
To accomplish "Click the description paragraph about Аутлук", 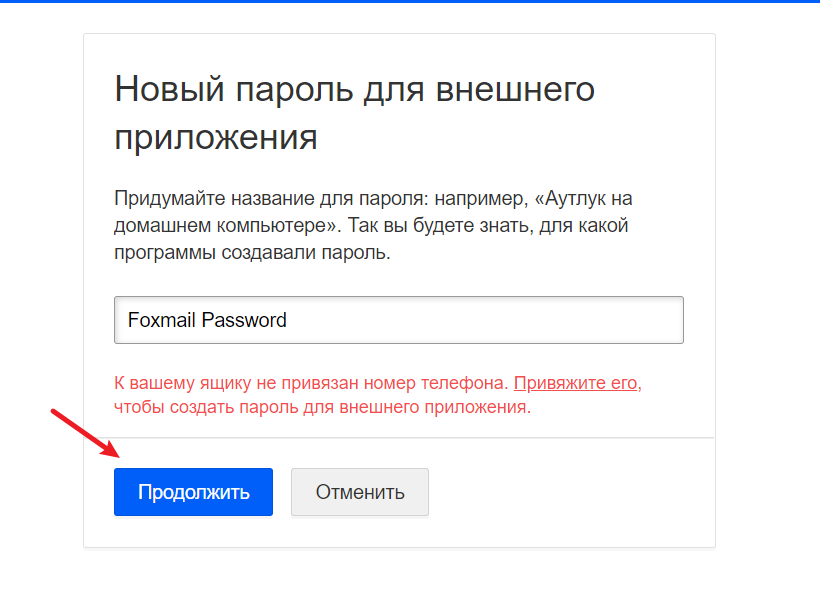I will 373,225.
